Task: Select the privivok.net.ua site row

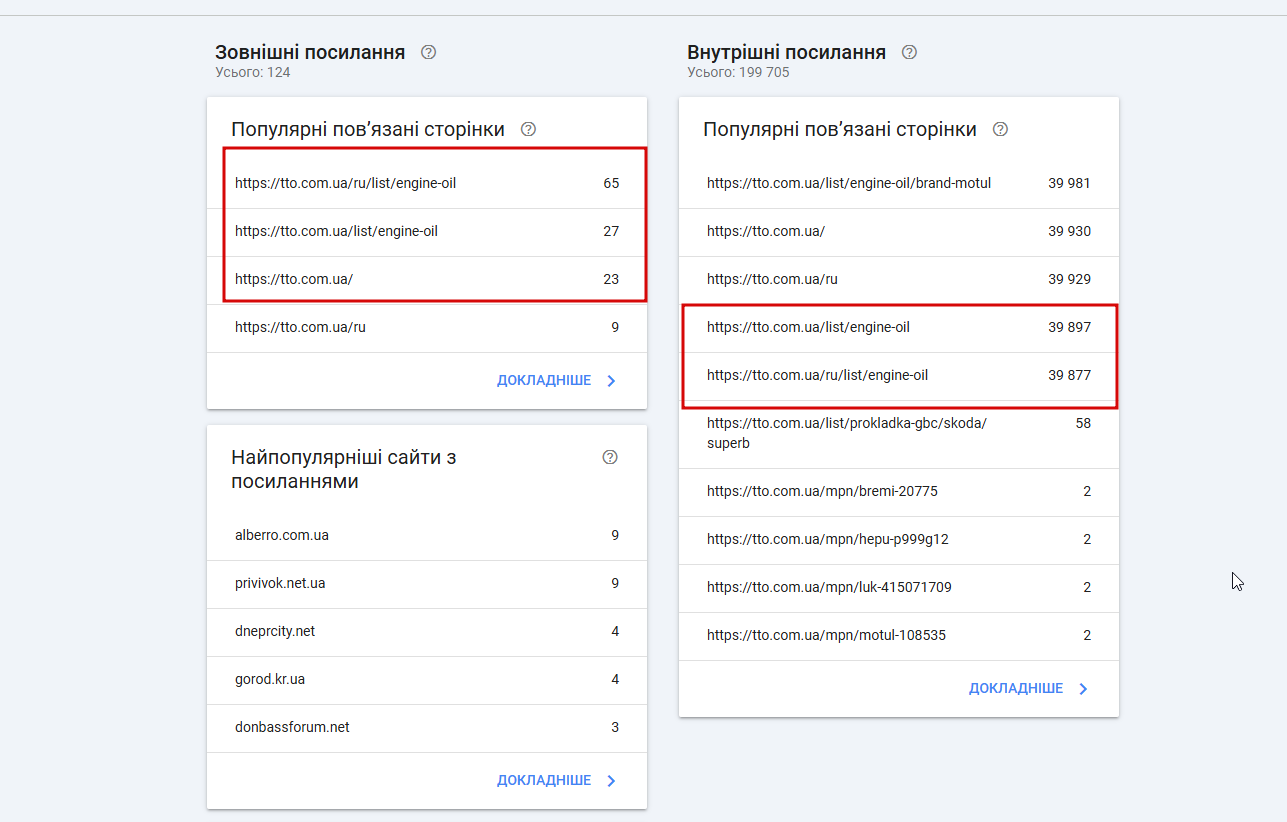Action: [x=427, y=583]
